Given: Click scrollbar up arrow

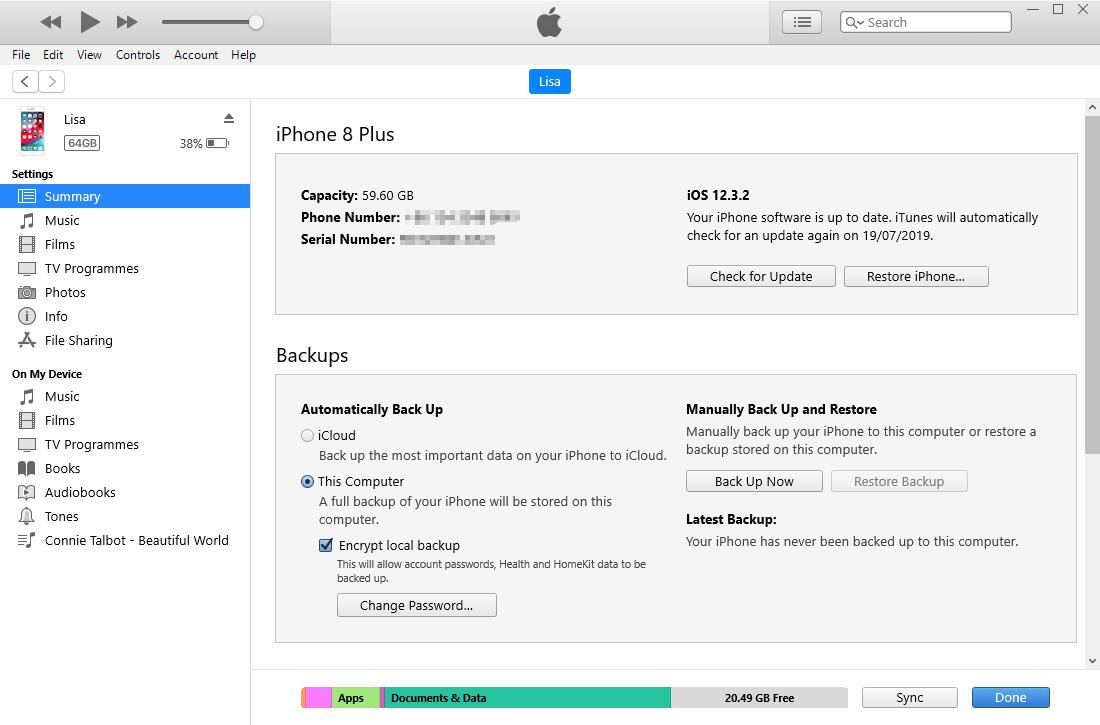Looking at the screenshot, I should [1092, 107].
